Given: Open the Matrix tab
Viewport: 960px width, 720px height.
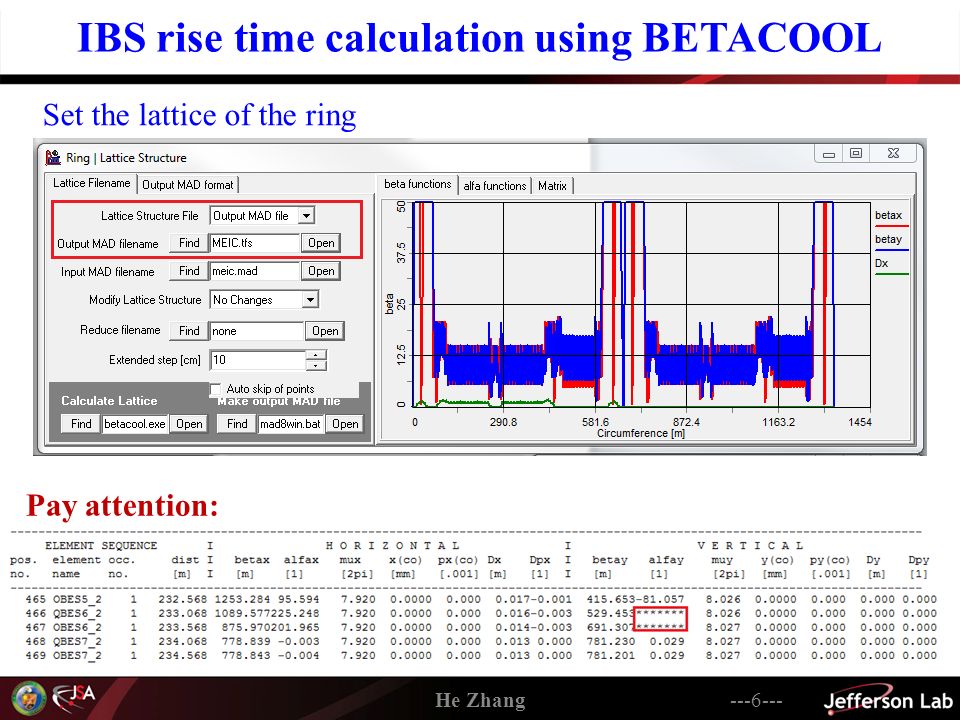Looking at the screenshot, I should pyautogui.click(x=552, y=186).
